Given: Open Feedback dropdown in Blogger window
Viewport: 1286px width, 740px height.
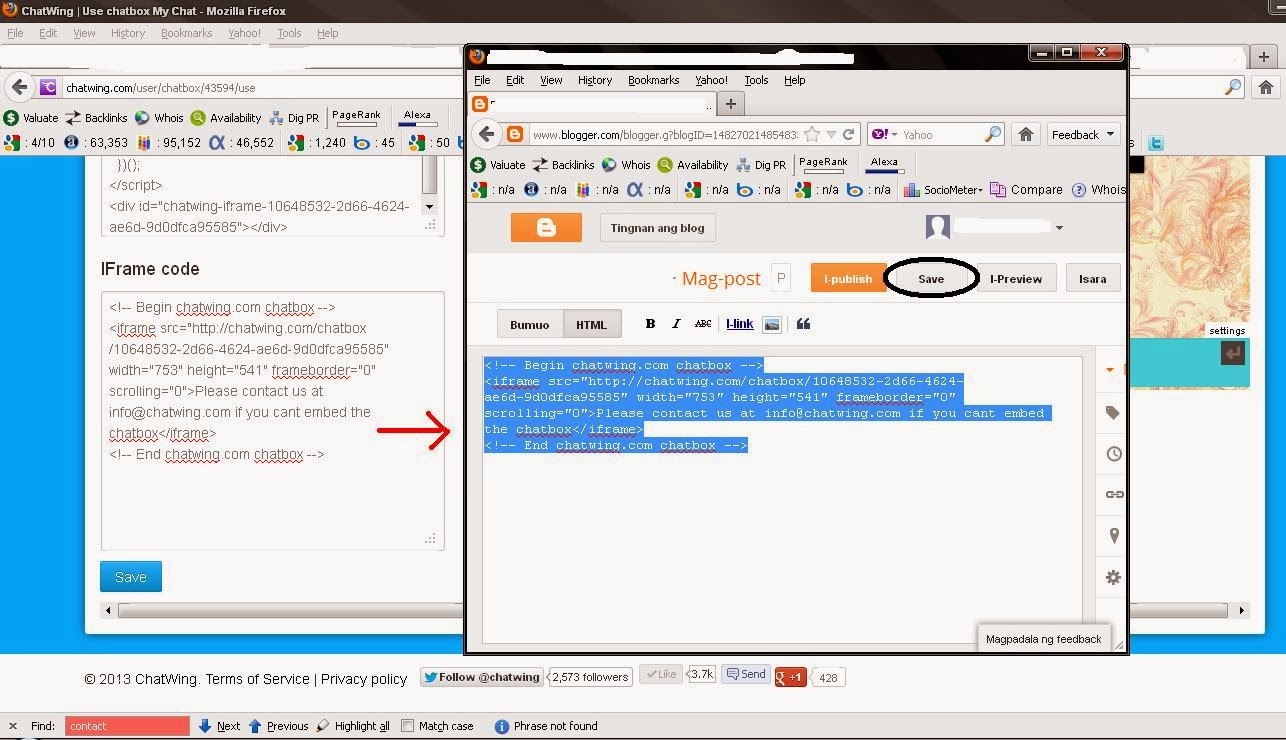Looking at the screenshot, I should click(x=1082, y=134).
